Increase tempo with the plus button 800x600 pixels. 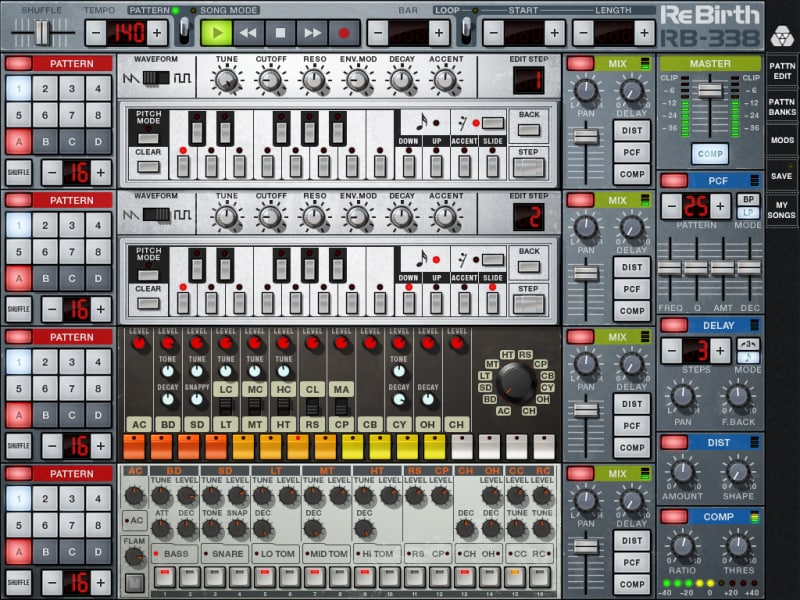pyautogui.click(x=157, y=32)
